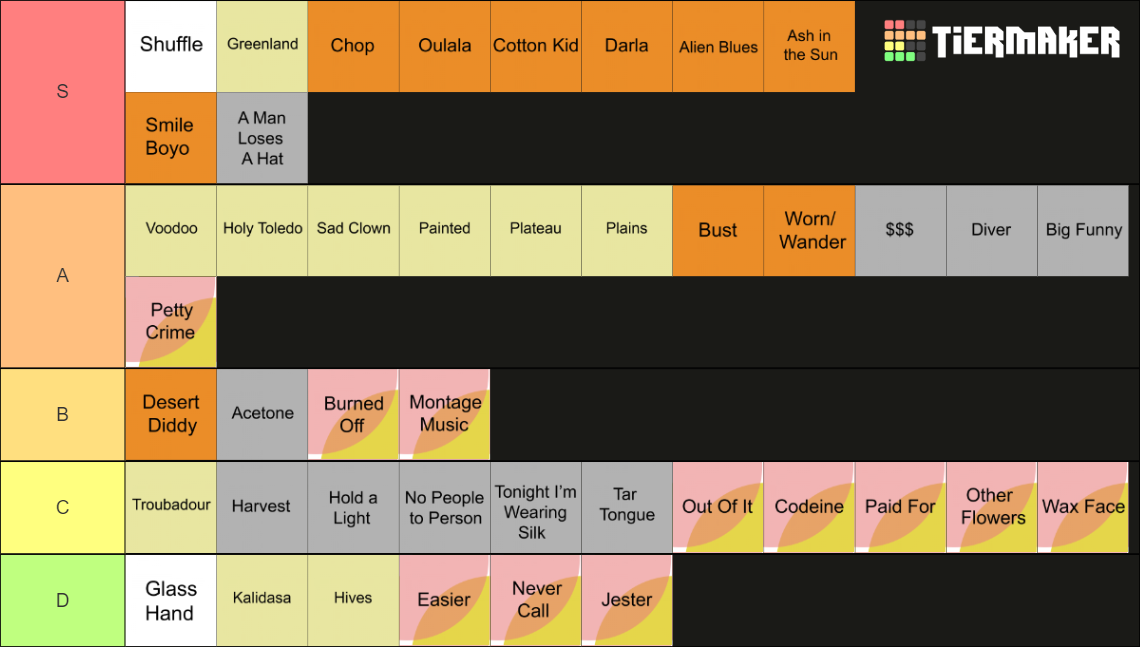Viewport: 1140px width, 647px height.
Task: Click the Desert Diddy tile
Action: click(171, 414)
